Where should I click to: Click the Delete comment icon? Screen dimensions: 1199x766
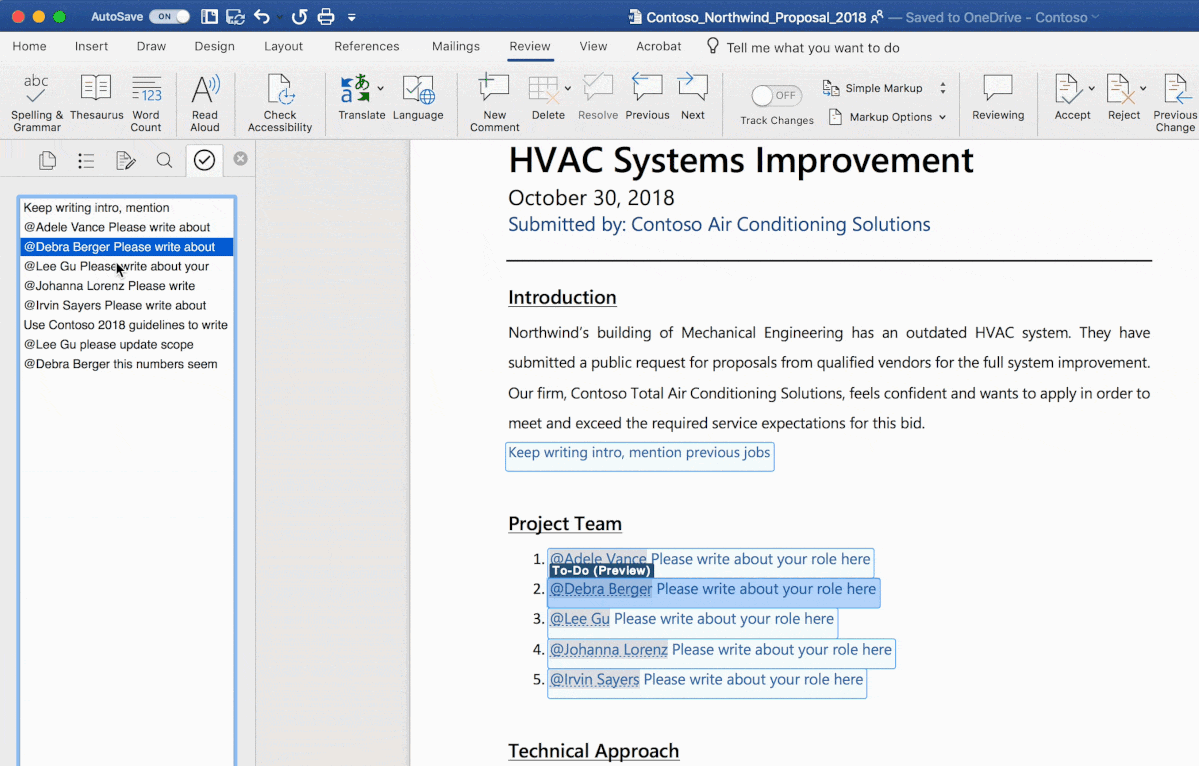(x=544, y=89)
